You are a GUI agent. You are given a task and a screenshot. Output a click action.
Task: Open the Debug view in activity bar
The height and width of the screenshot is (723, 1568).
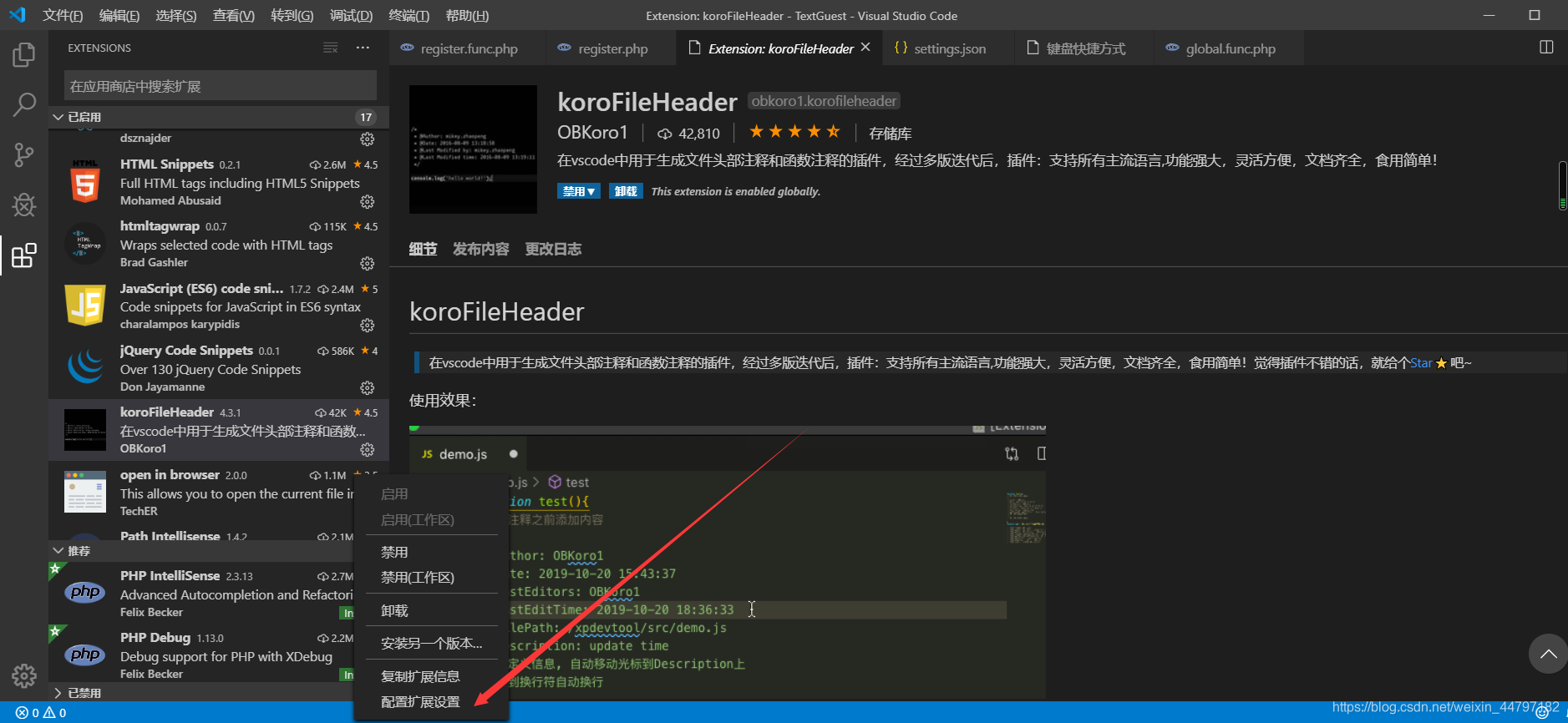(x=24, y=205)
